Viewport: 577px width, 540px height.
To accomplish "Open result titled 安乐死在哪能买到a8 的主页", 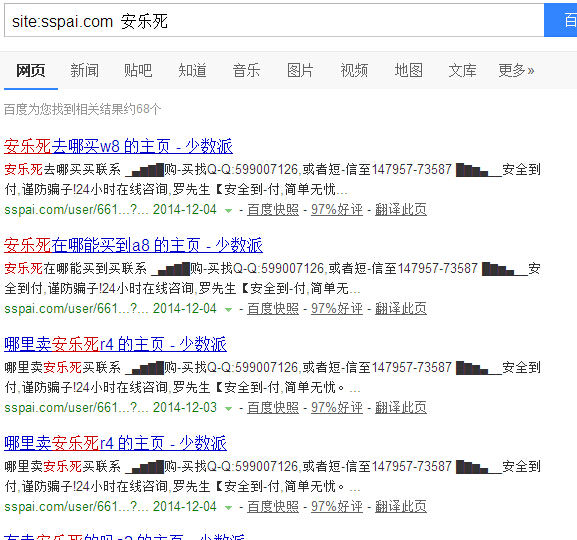I will [133, 245].
